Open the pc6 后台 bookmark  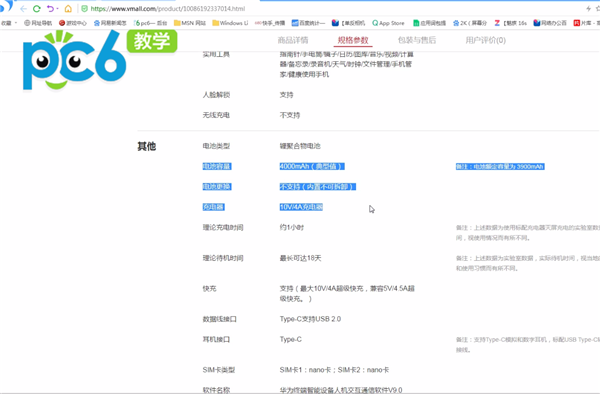tap(150, 23)
